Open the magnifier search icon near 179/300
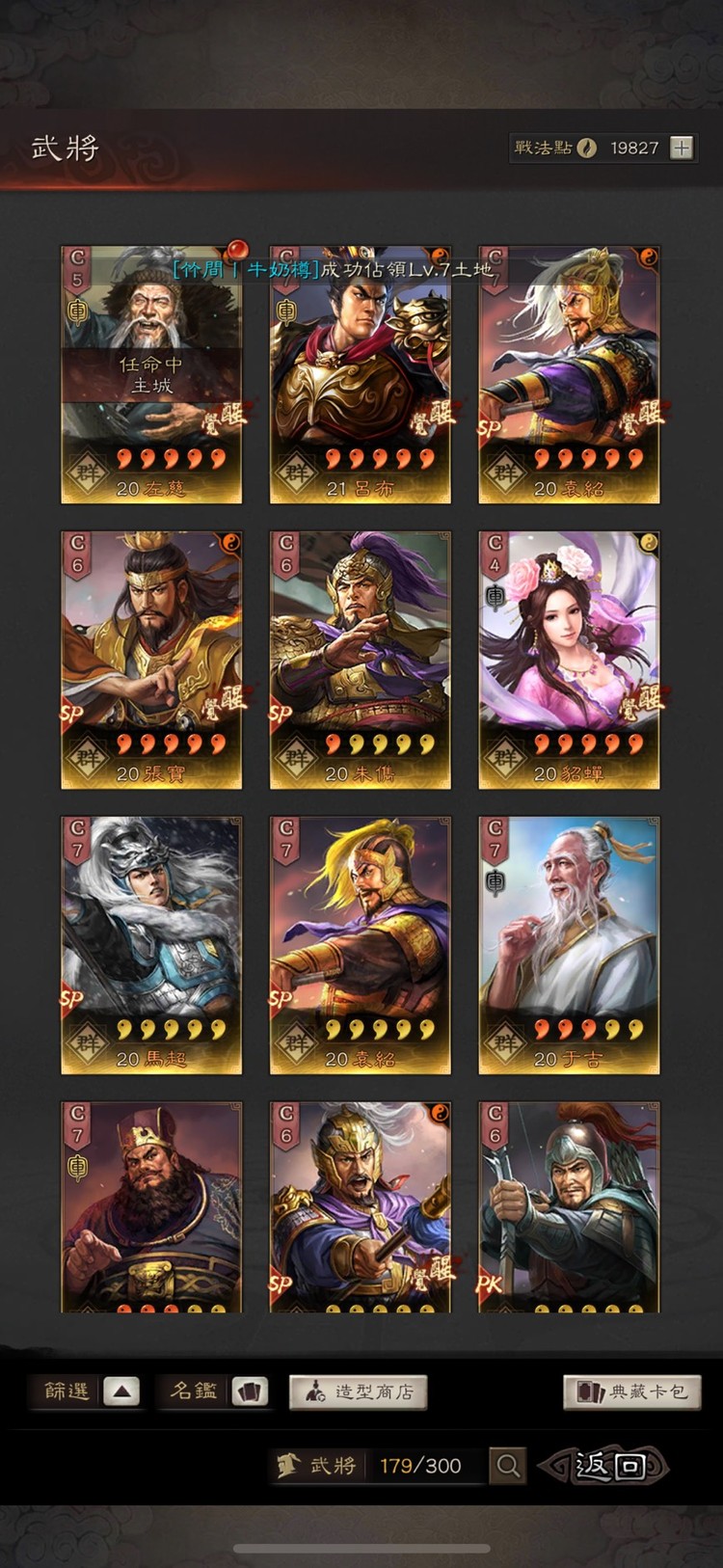Screen dimensions: 723x1568 (x=508, y=1466)
